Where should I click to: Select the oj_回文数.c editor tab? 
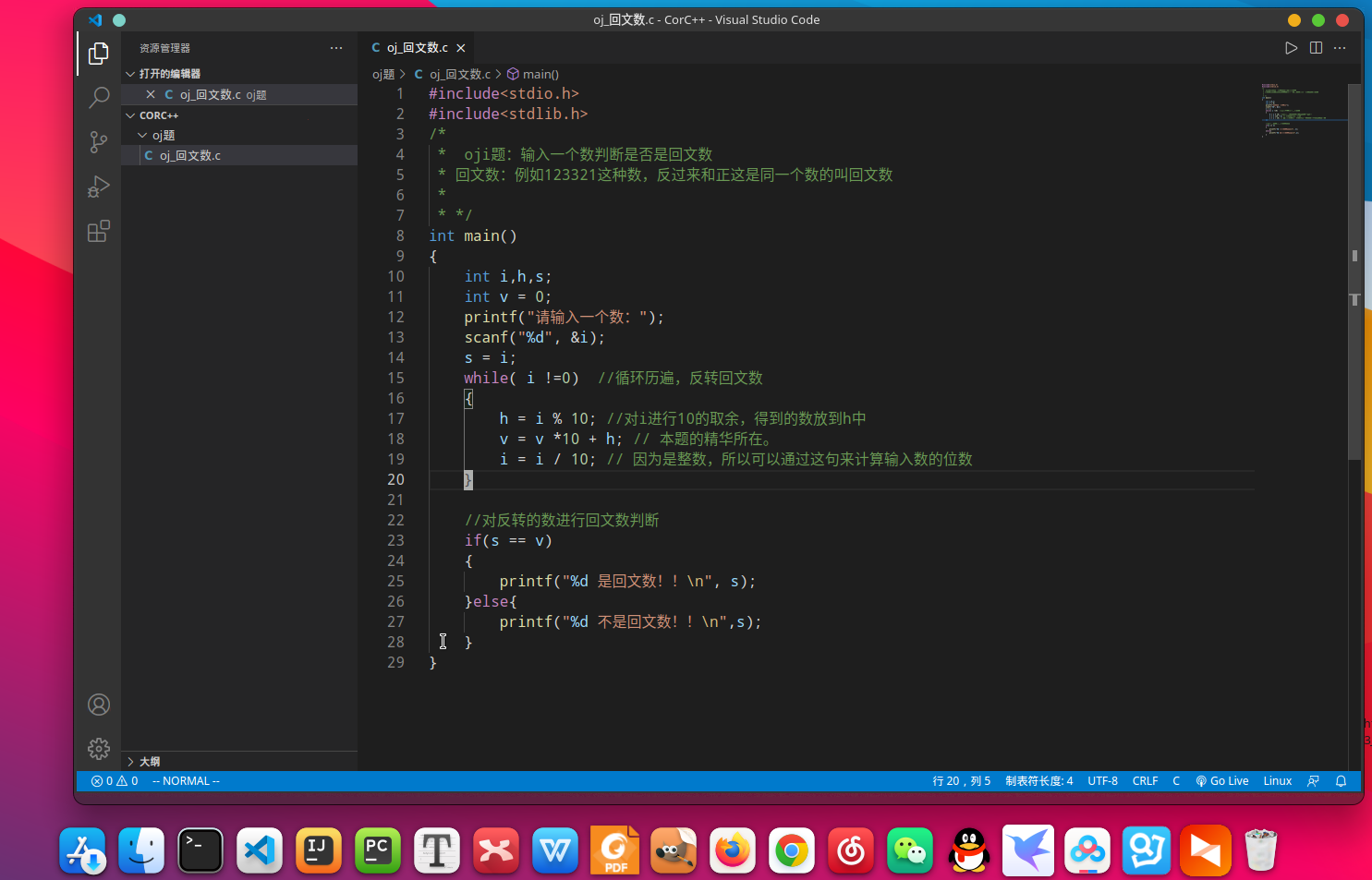point(418,48)
